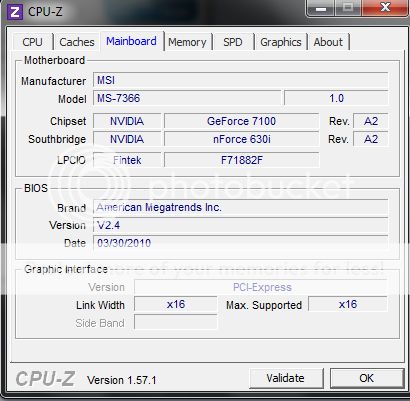Click the Max. Supported label
410x401 pixels.
tap(264, 305)
